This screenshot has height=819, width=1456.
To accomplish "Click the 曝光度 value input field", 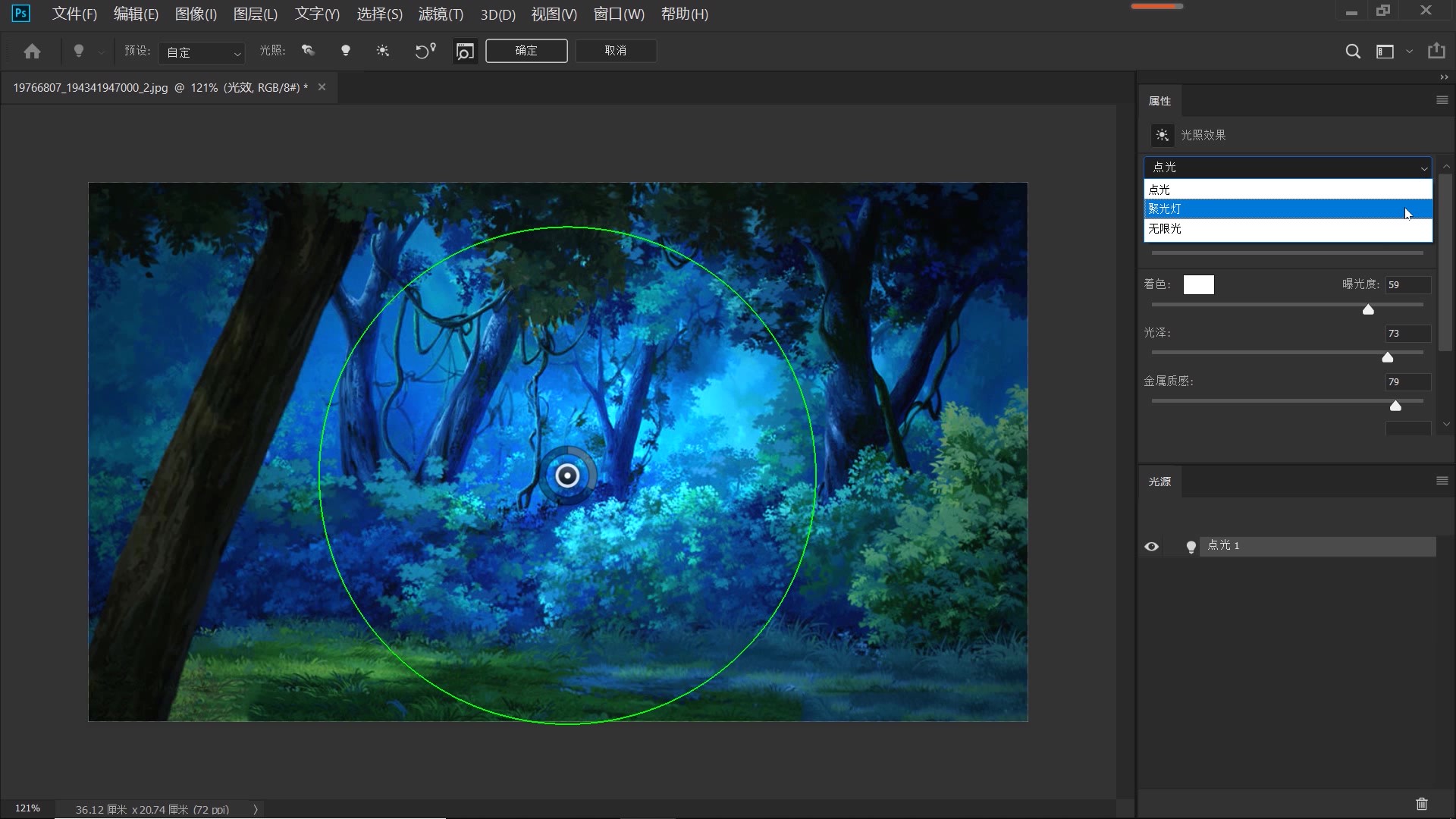I will click(x=1407, y=285).
